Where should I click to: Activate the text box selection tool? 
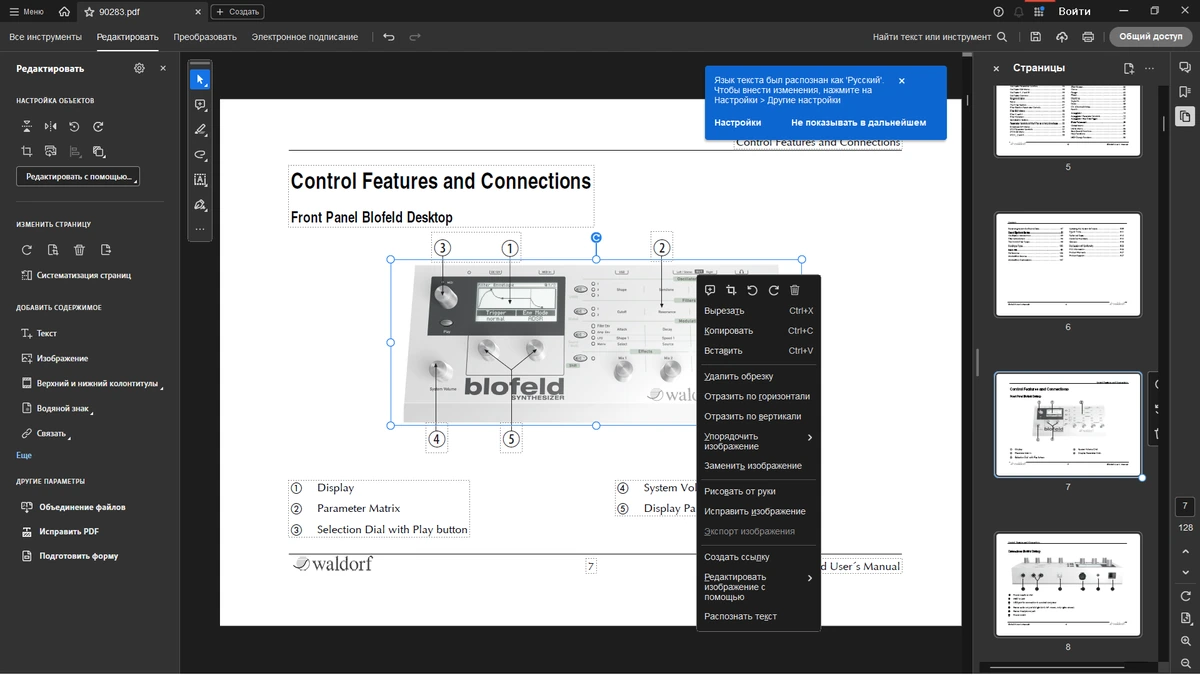[200, 180]
